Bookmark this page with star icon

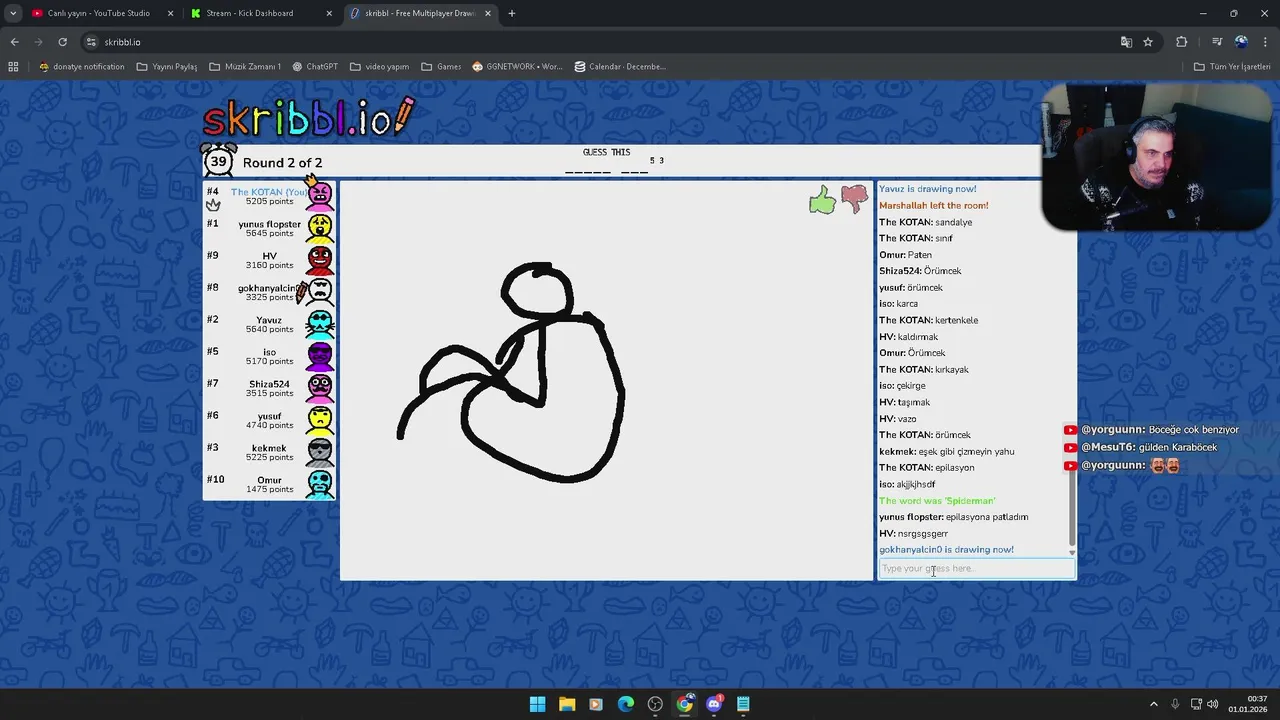(x=1148, y=42)
